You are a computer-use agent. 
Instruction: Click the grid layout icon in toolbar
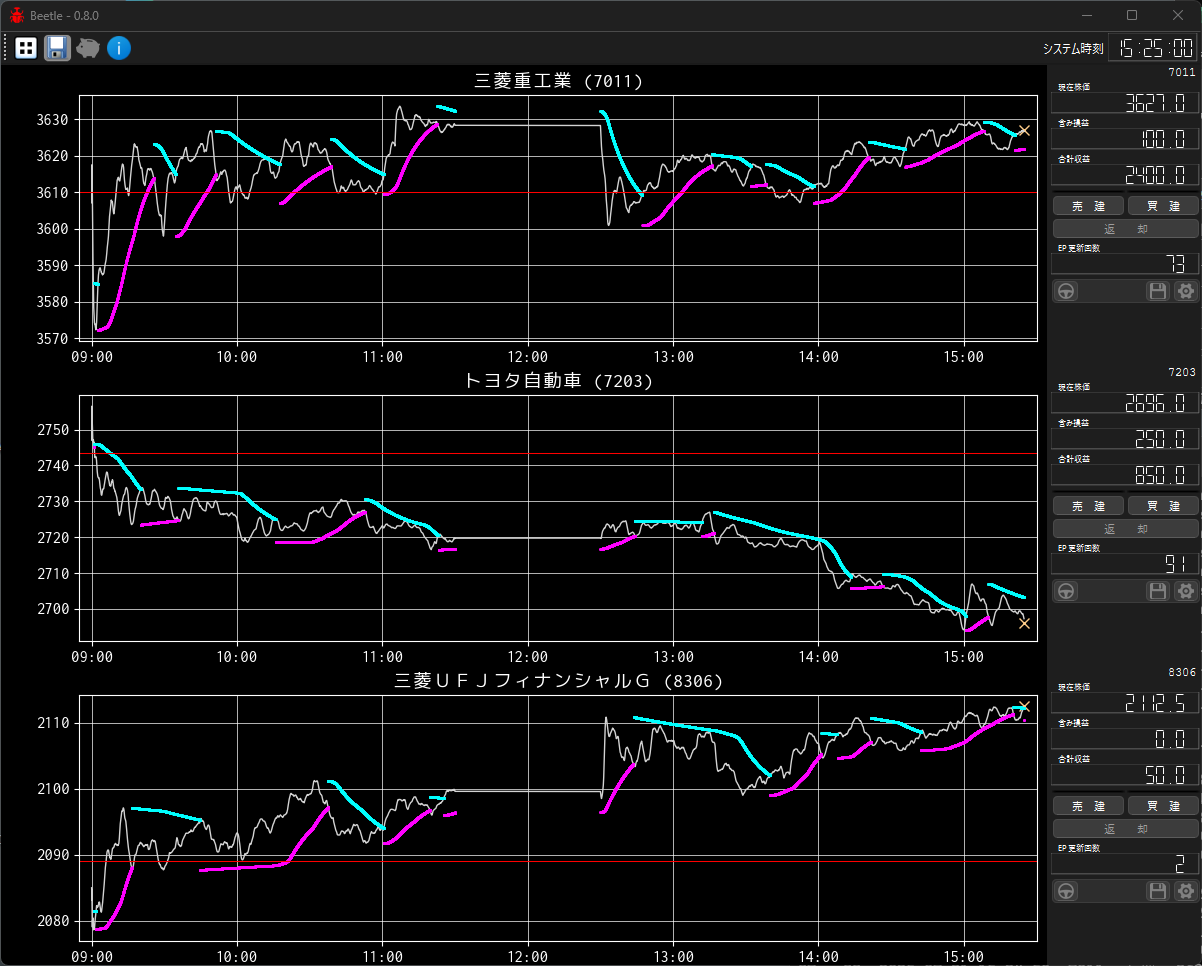click(26, 47)
